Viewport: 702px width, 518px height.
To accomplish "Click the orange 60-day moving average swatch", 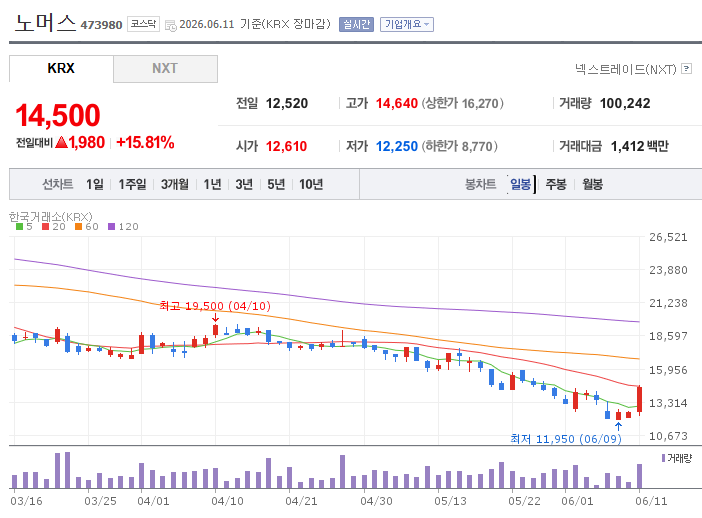I will (x=78, y=227).
